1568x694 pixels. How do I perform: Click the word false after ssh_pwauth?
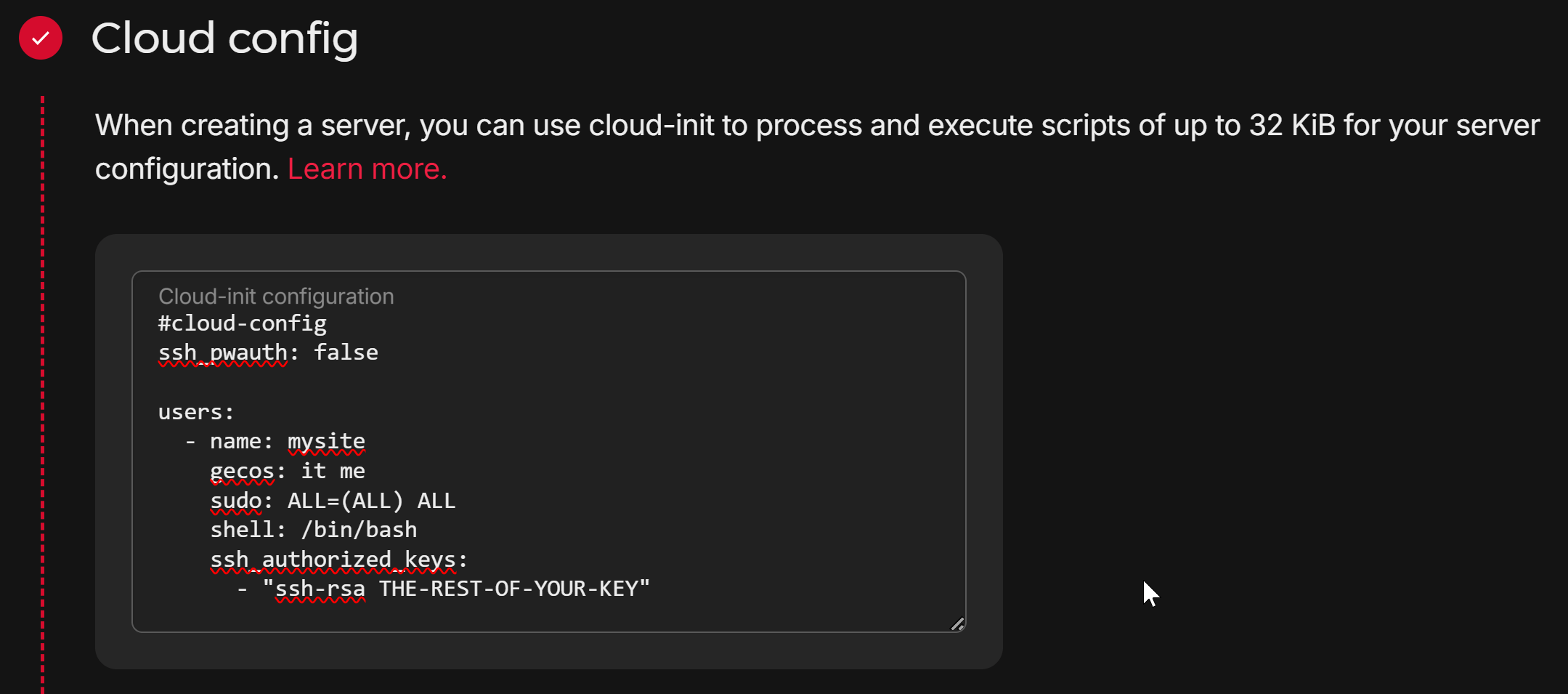[x=346, y=353]
